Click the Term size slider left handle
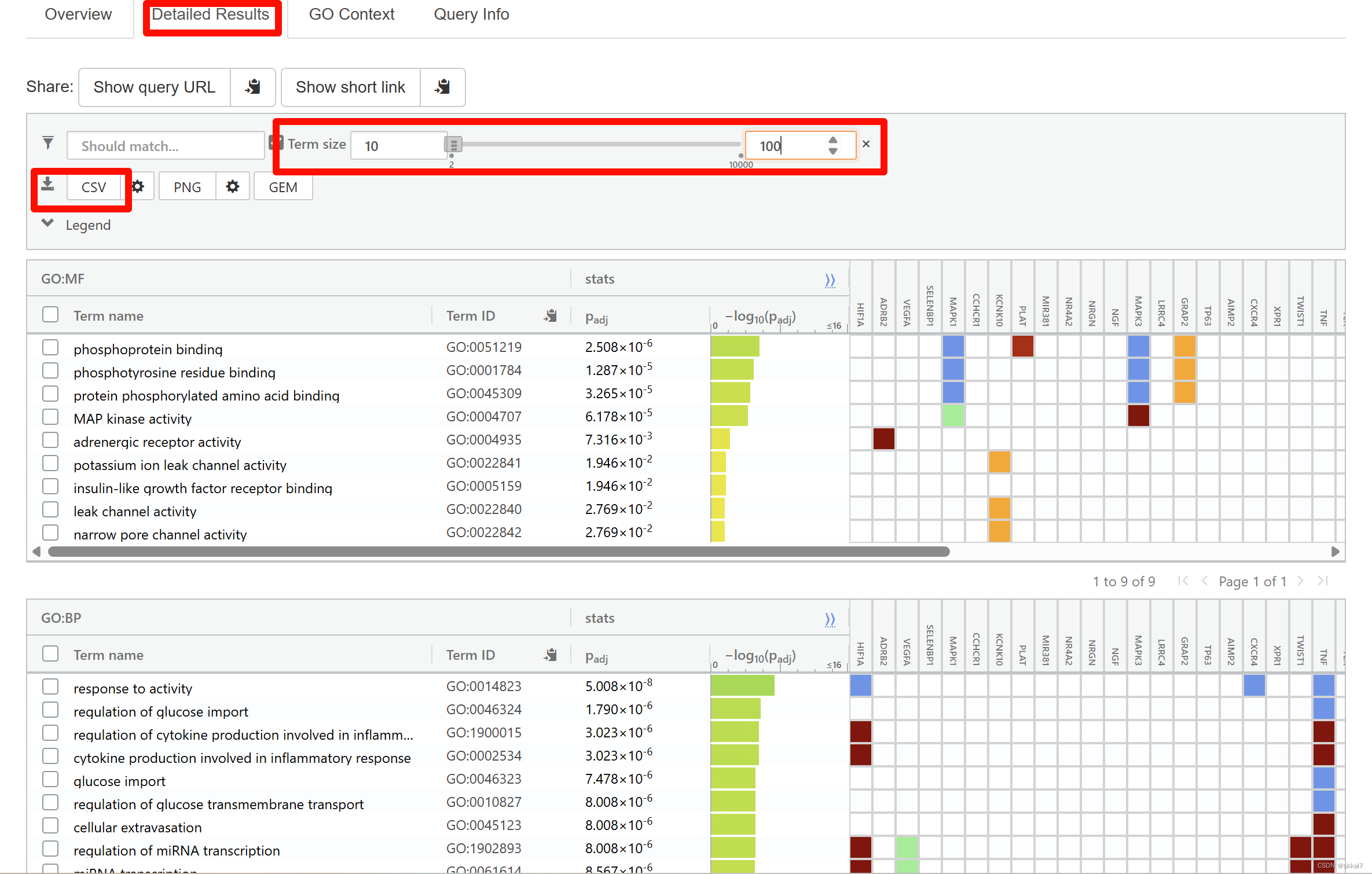 pos(454,144)
